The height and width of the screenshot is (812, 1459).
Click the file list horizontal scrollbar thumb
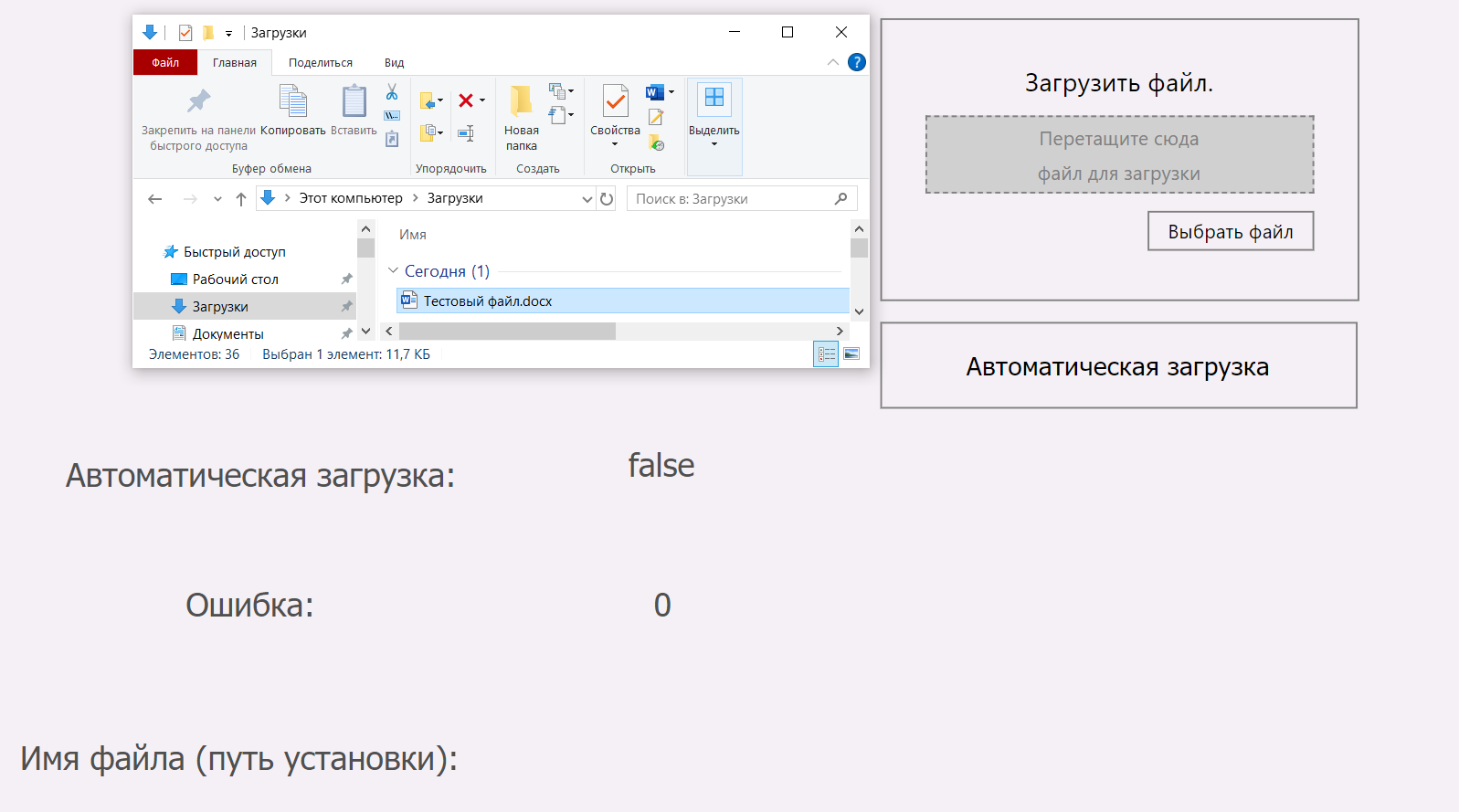coord(507,331)
